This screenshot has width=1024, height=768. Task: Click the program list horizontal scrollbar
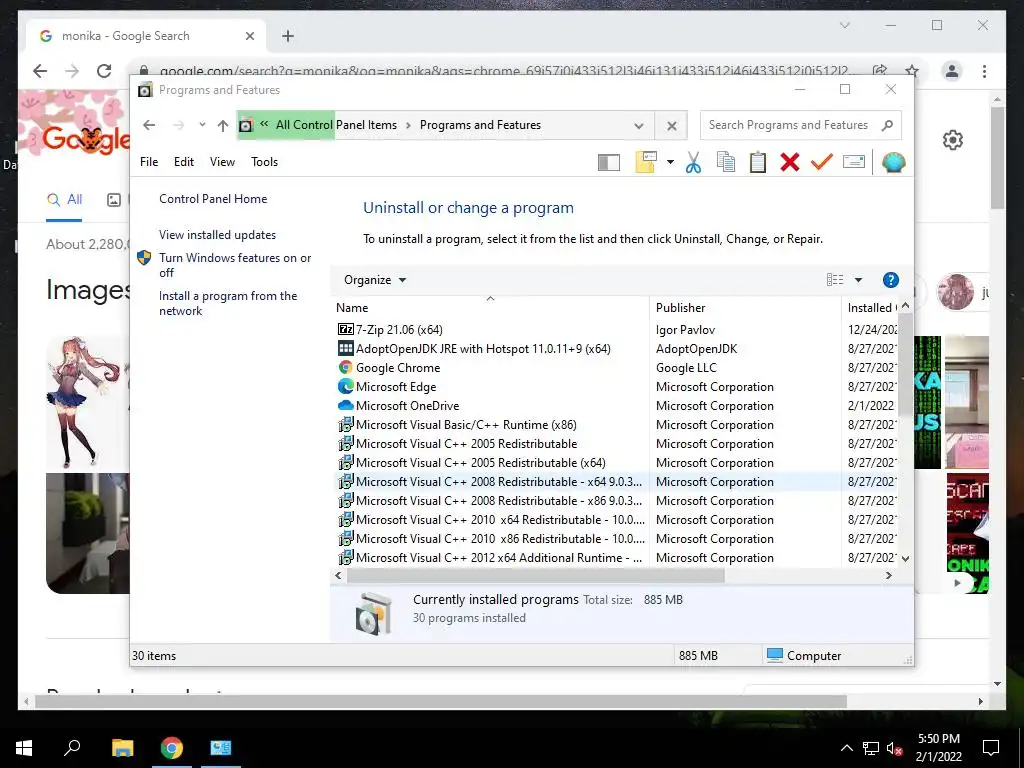click(536, 575)
